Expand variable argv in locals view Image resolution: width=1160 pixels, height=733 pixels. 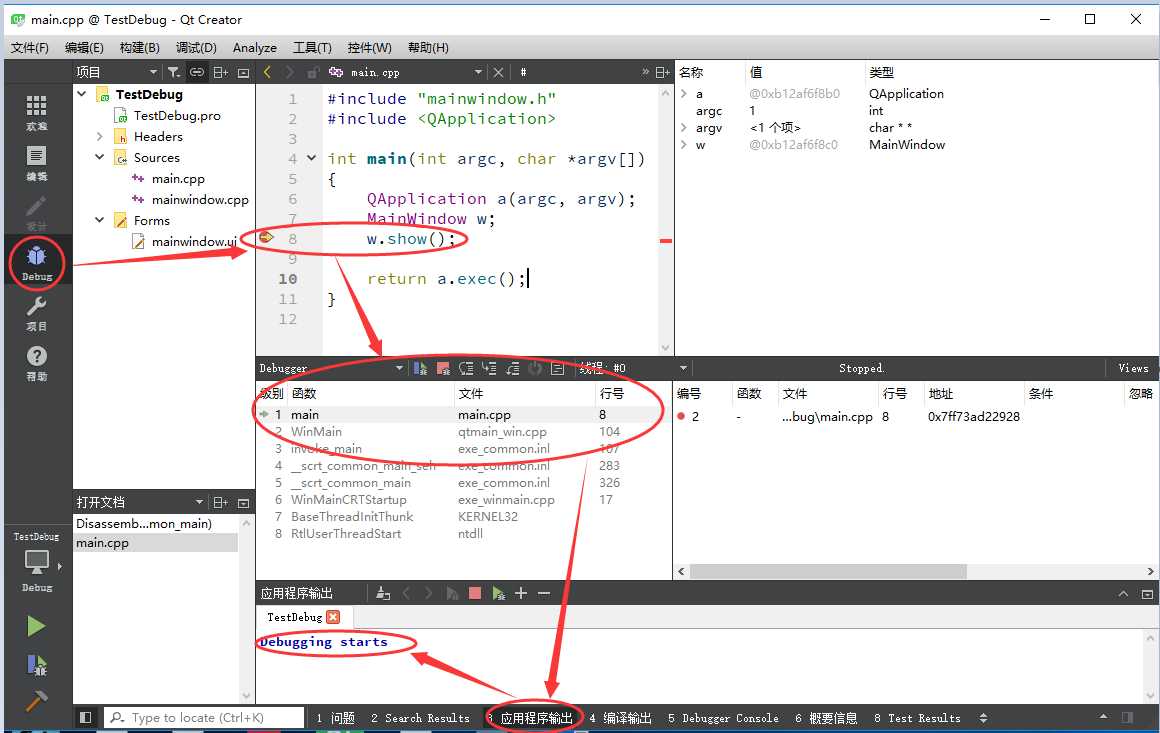(x=684, y=127)
